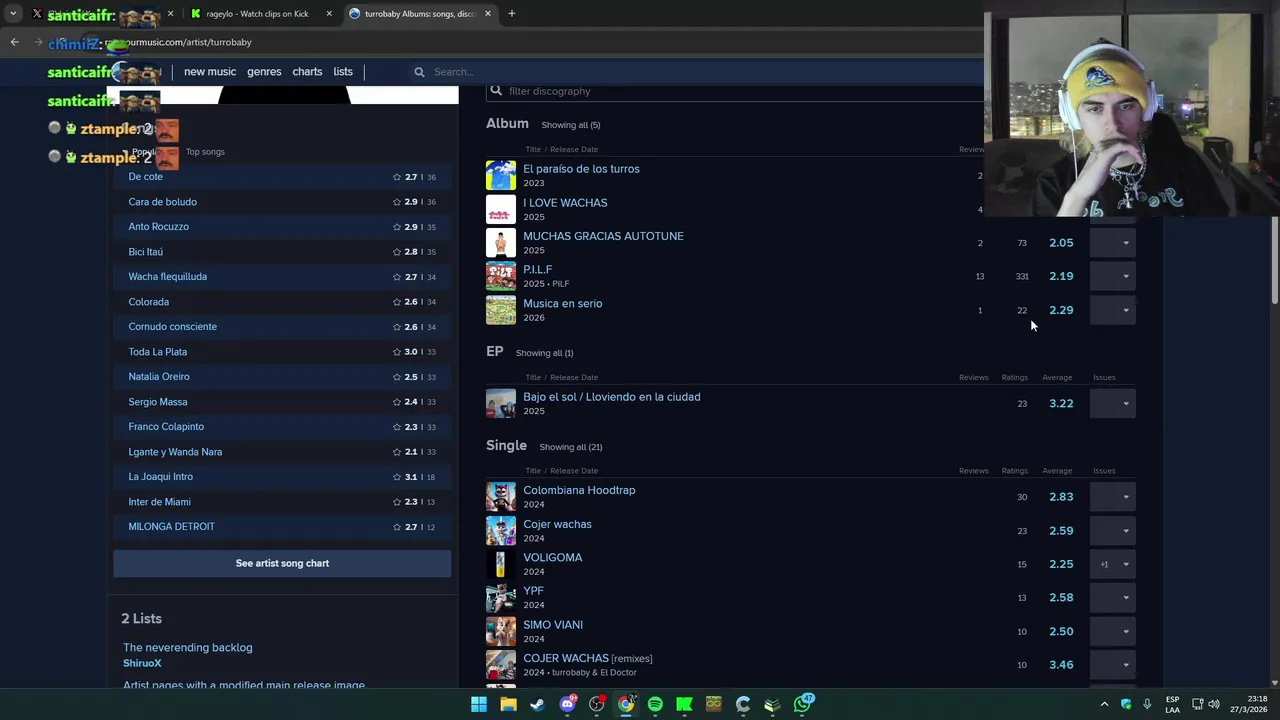Open MUCHAS GRACIAS AUTOTUNE album cover
This screenshot has width=1280, height=720.
point(501,243)
